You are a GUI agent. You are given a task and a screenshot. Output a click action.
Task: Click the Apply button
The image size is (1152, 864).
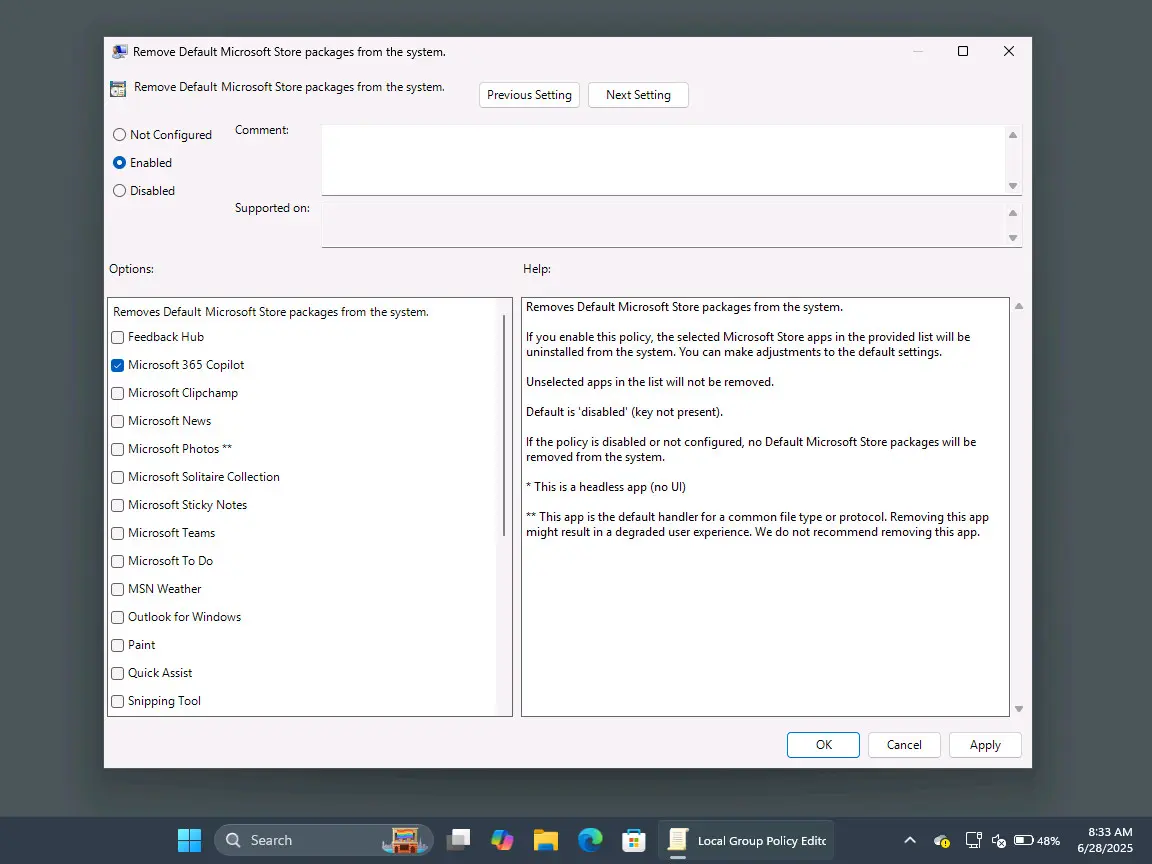click(985, 745)
